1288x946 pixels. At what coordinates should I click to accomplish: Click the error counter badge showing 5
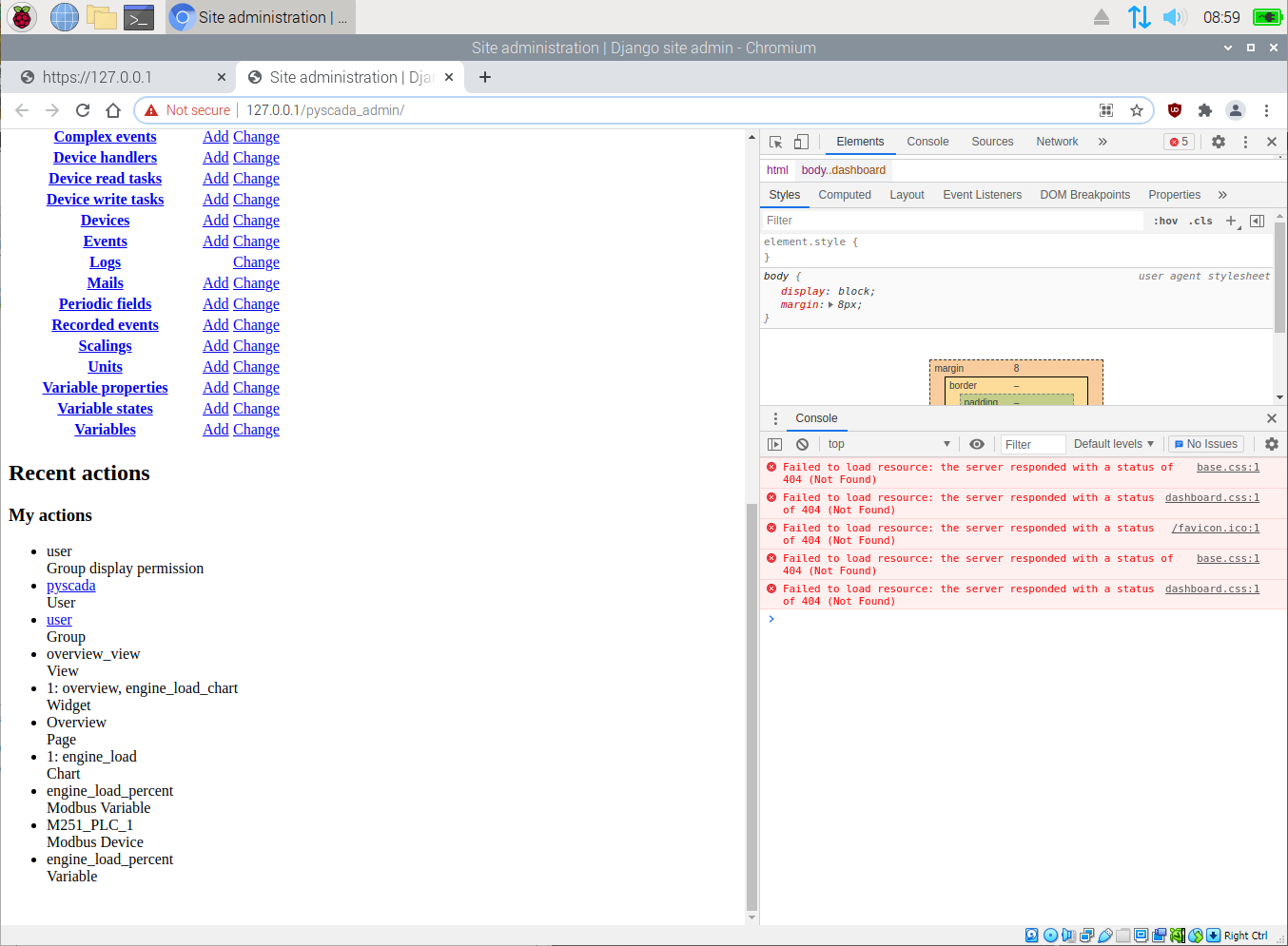coord(1179,141)
